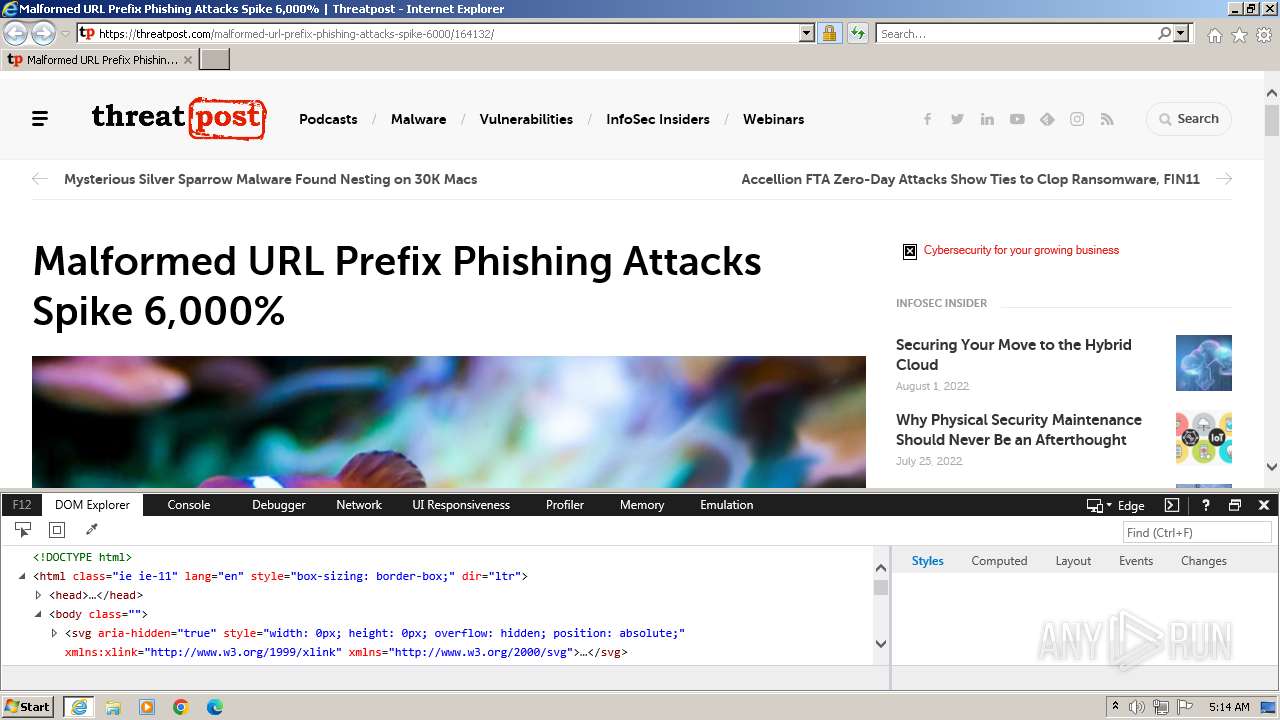Expand the svg node in DOM tree

click(55, 633)
